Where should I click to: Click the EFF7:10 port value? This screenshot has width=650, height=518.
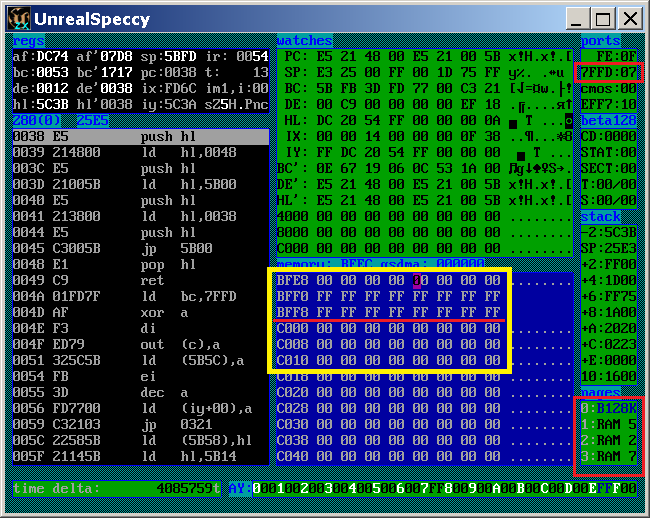click(608, 104)
